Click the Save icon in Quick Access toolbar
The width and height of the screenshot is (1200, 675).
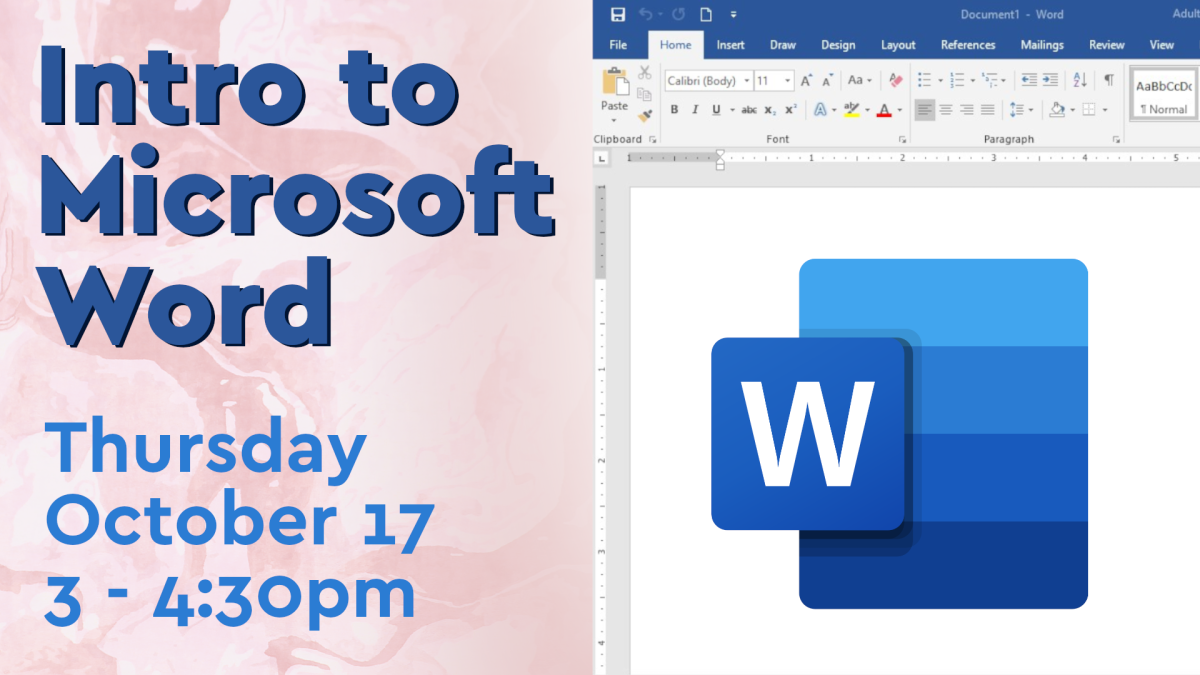coord(618,14)
